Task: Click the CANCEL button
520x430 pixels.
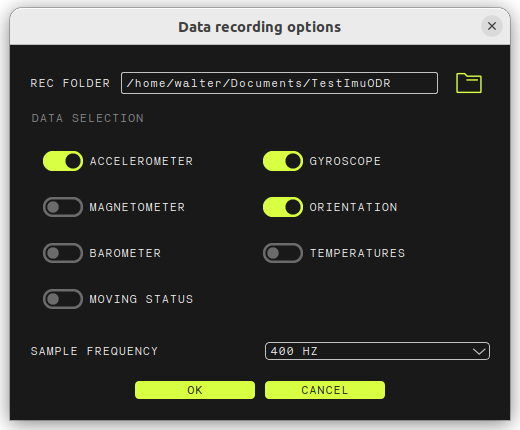Action: pyautogui.click(x=325, y=390)
